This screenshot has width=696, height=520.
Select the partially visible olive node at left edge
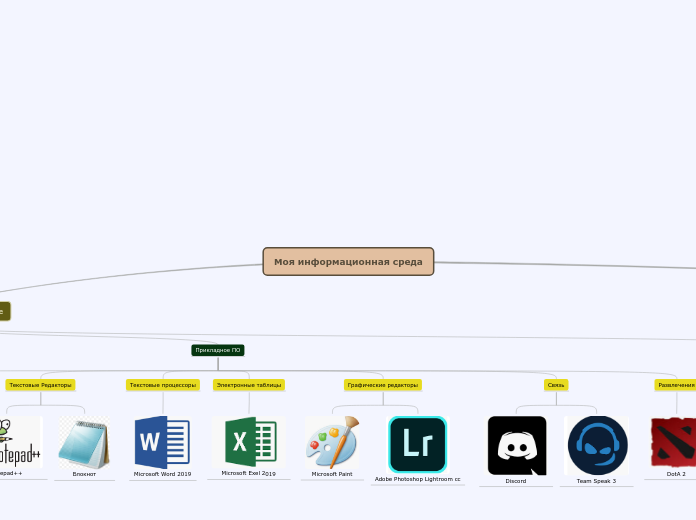pos(4,311)
